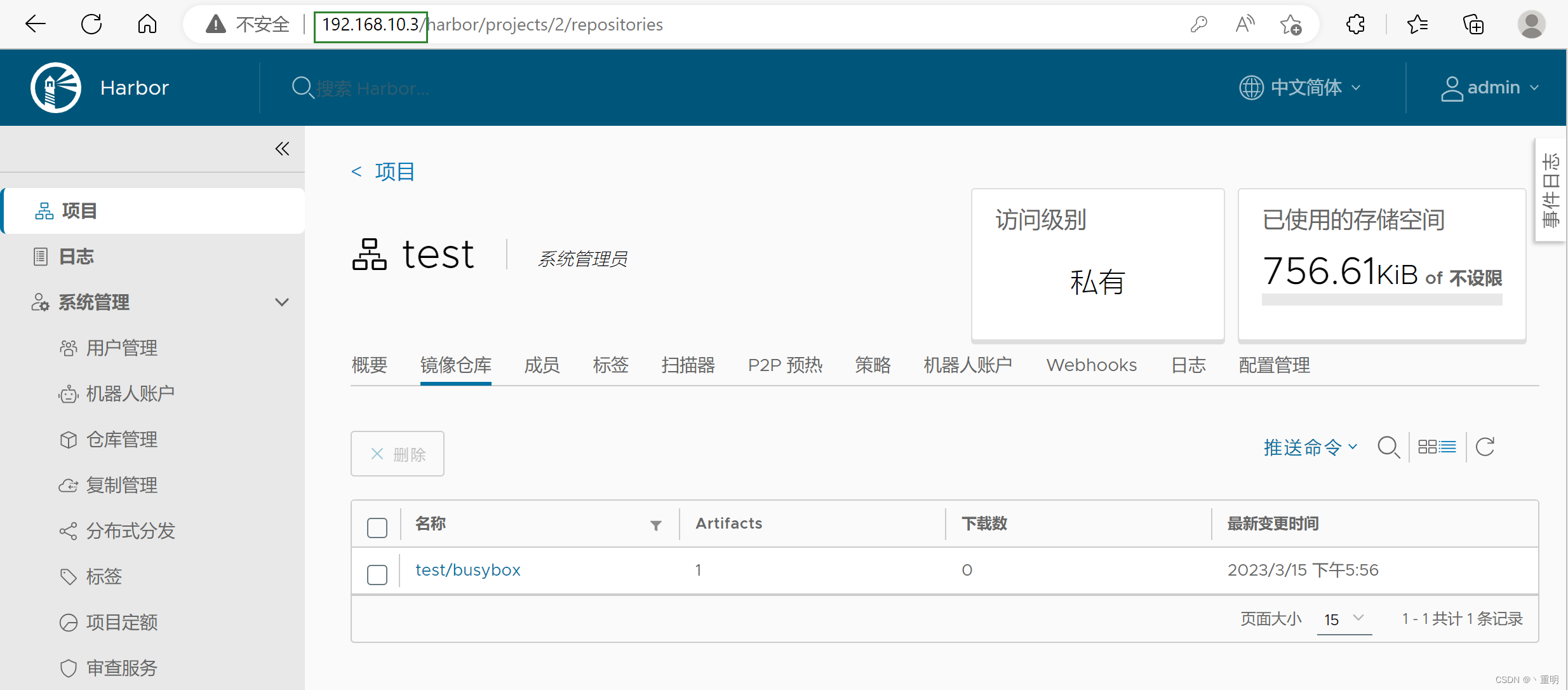Switch to 成员 tab
The width and height of the screenshot is (1568, 690).
[542, 365]
